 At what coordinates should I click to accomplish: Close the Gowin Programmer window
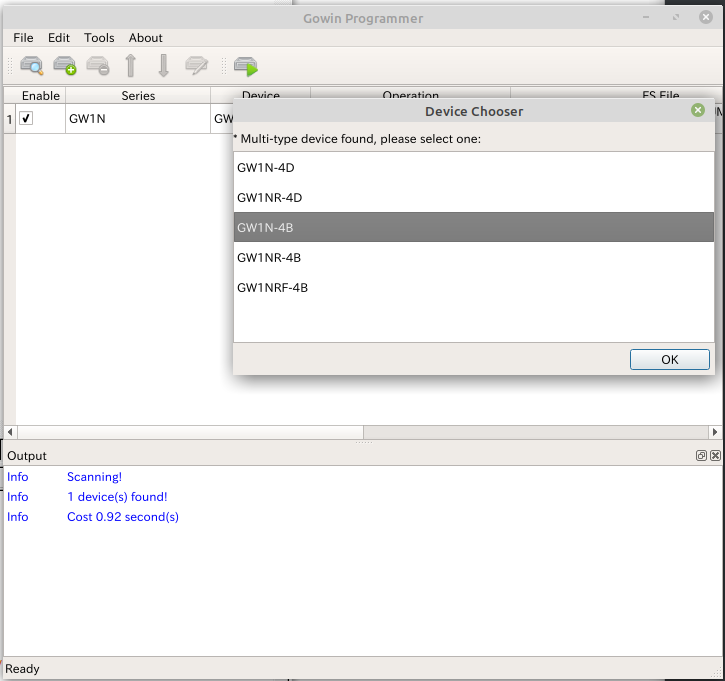[706, 17]
